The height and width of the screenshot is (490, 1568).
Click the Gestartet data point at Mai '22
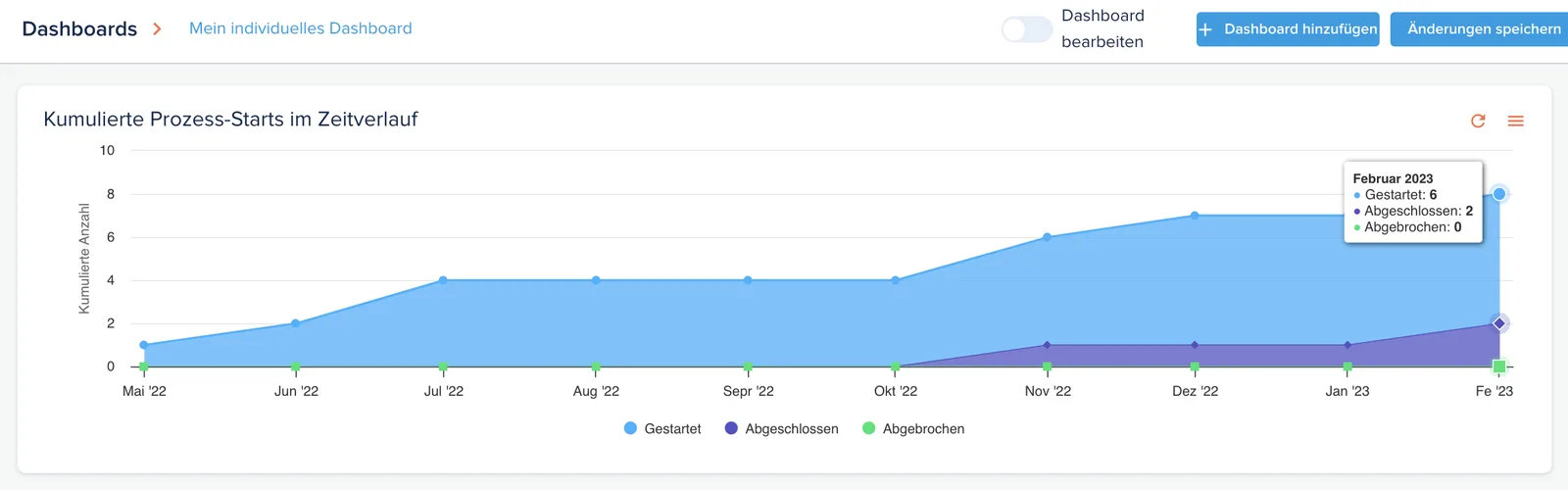[x=144, y=345]
